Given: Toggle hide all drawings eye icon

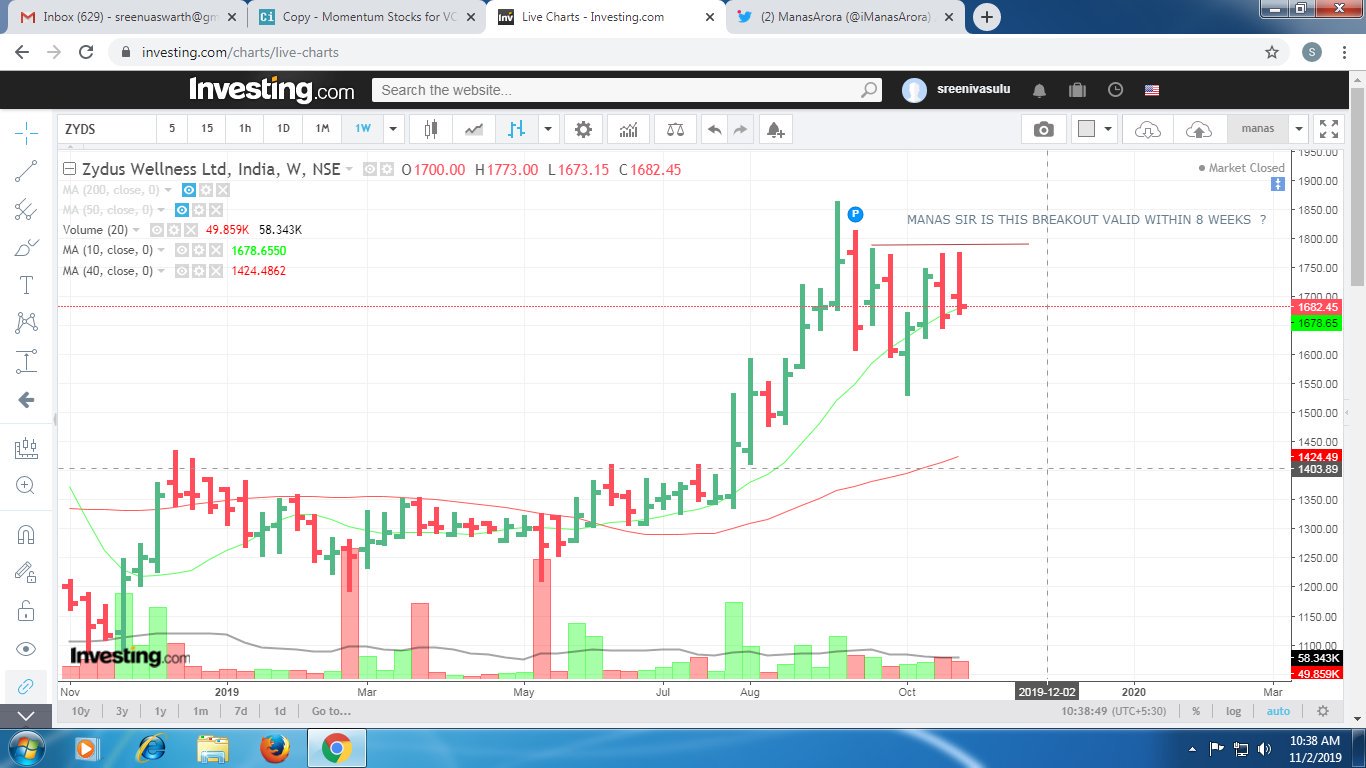Looking at the screenshot, I should pyautogui.click(x=26, y=649).
